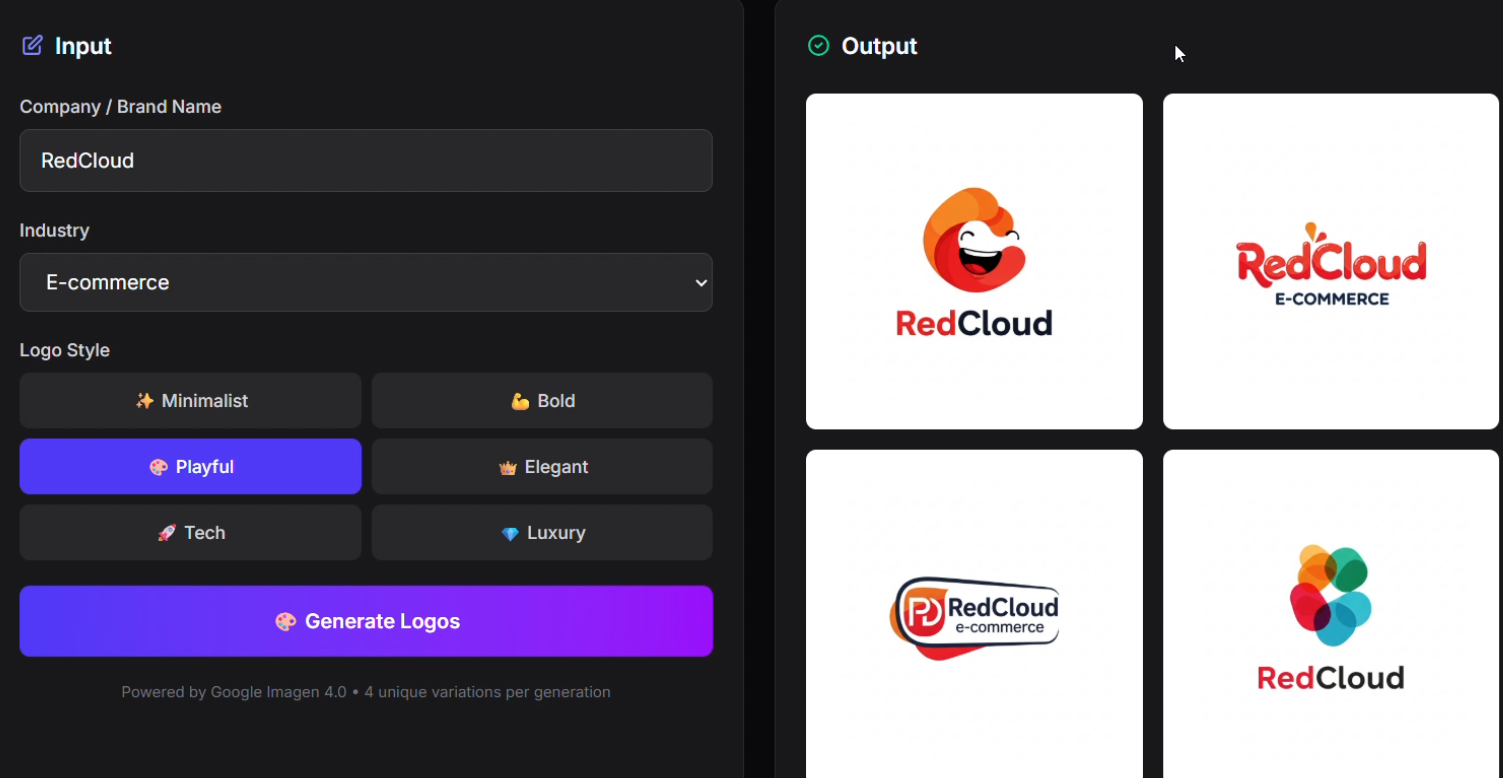The image size is (1503, 778).
Task: Open the badge-style RedCloud e-commerce logo
Action: point(974,614)
